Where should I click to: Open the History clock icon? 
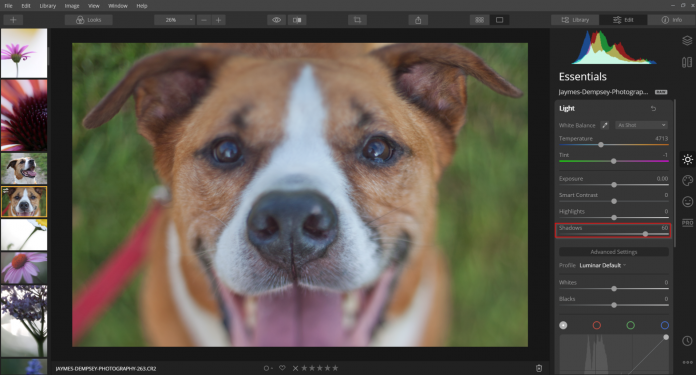pos(687,341)
